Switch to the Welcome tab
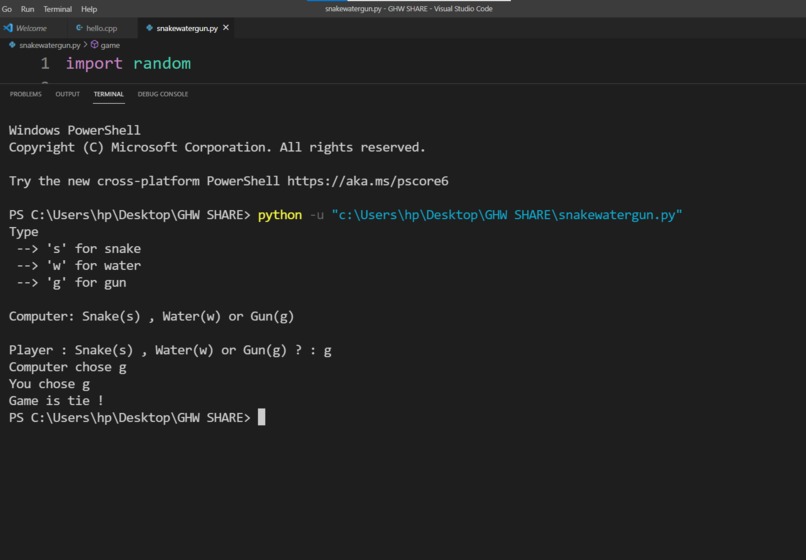 (x=31, y=28)
